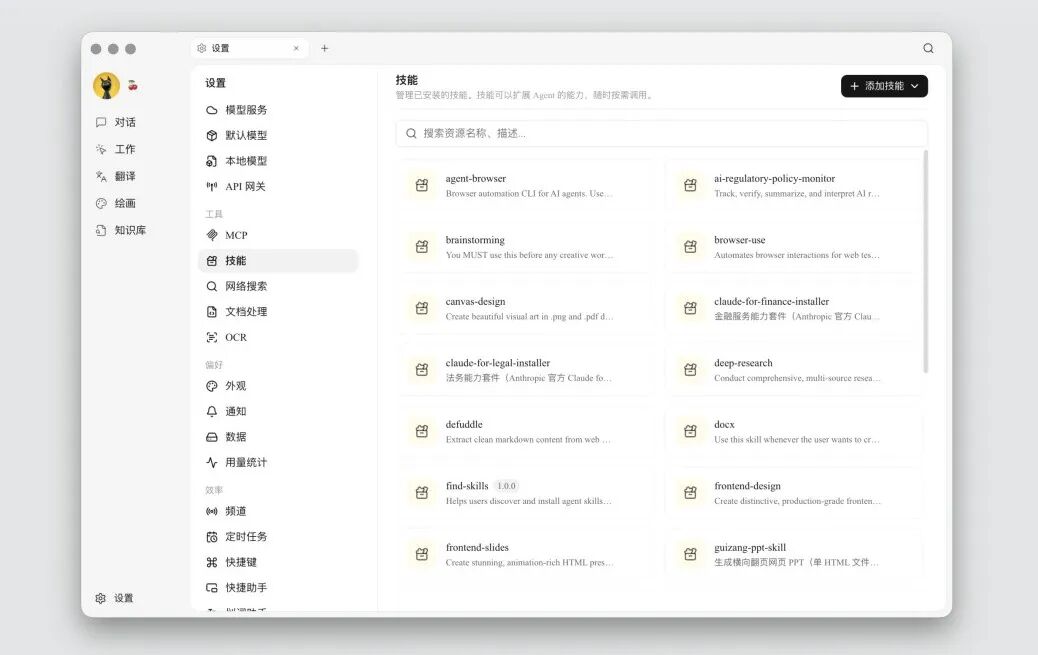The image size is (1038, 655).
Task: Open 默认模型 settings page
Action: (x=278, y=135)
